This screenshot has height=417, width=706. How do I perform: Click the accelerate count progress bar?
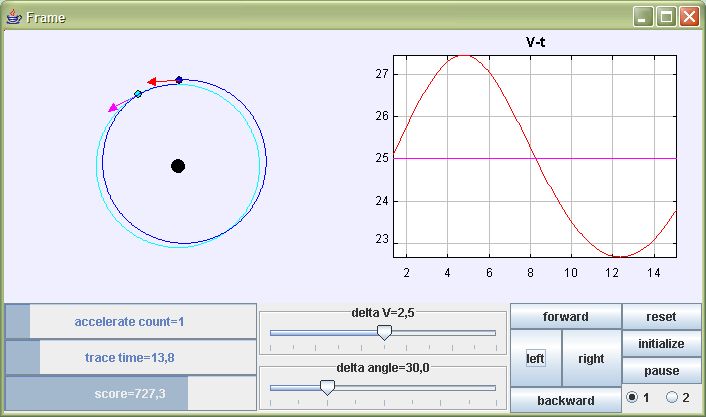(x=131, y=322)
